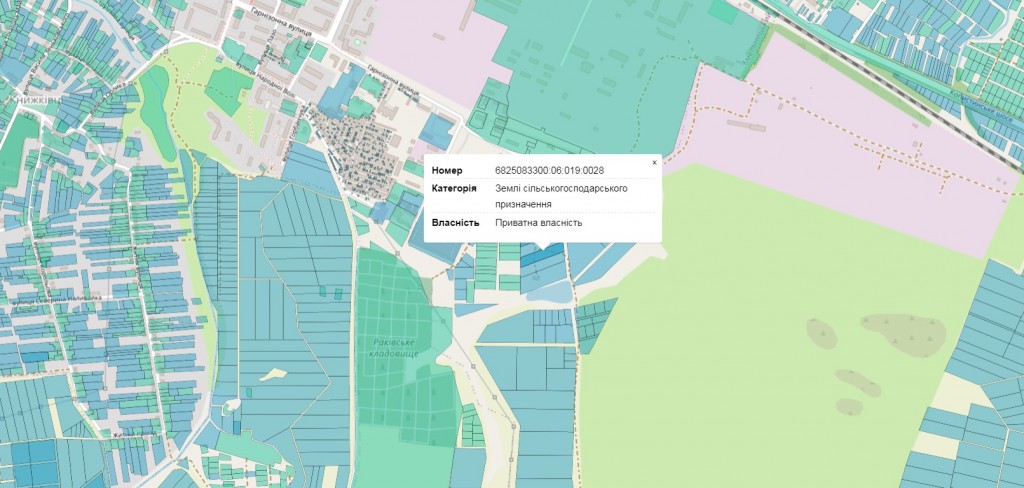Click the "Власність" field label

455,222
